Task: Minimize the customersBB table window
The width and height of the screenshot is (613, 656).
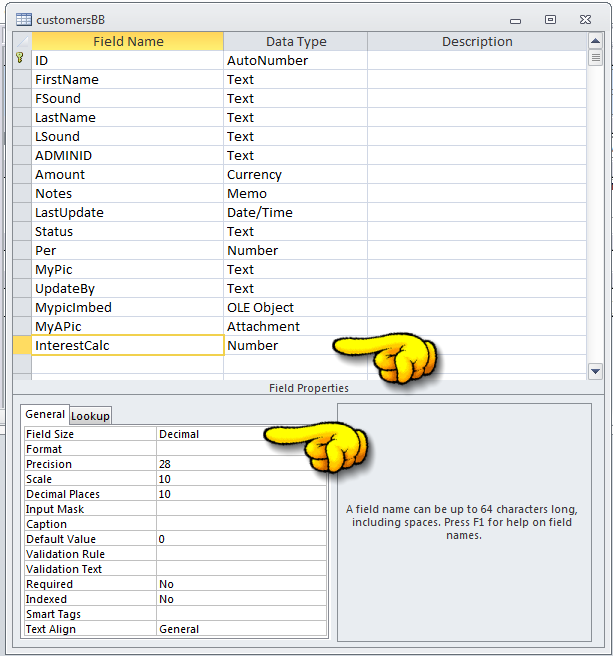Action: pyautogui.click(x=515, y=18)
